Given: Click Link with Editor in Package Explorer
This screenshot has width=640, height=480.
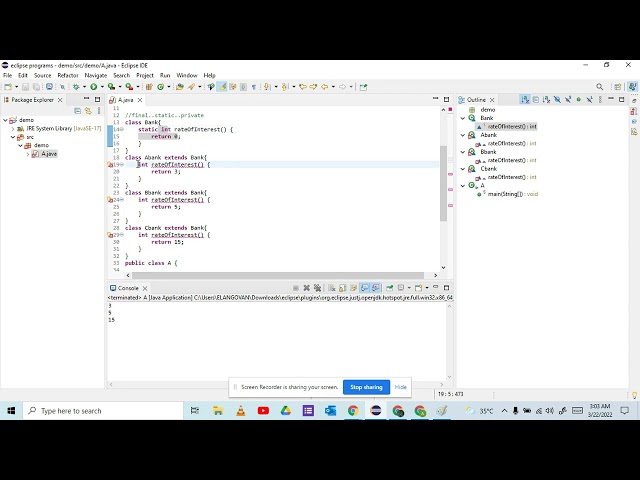Looking at the screenshot, I should click(x=88, y=111).
